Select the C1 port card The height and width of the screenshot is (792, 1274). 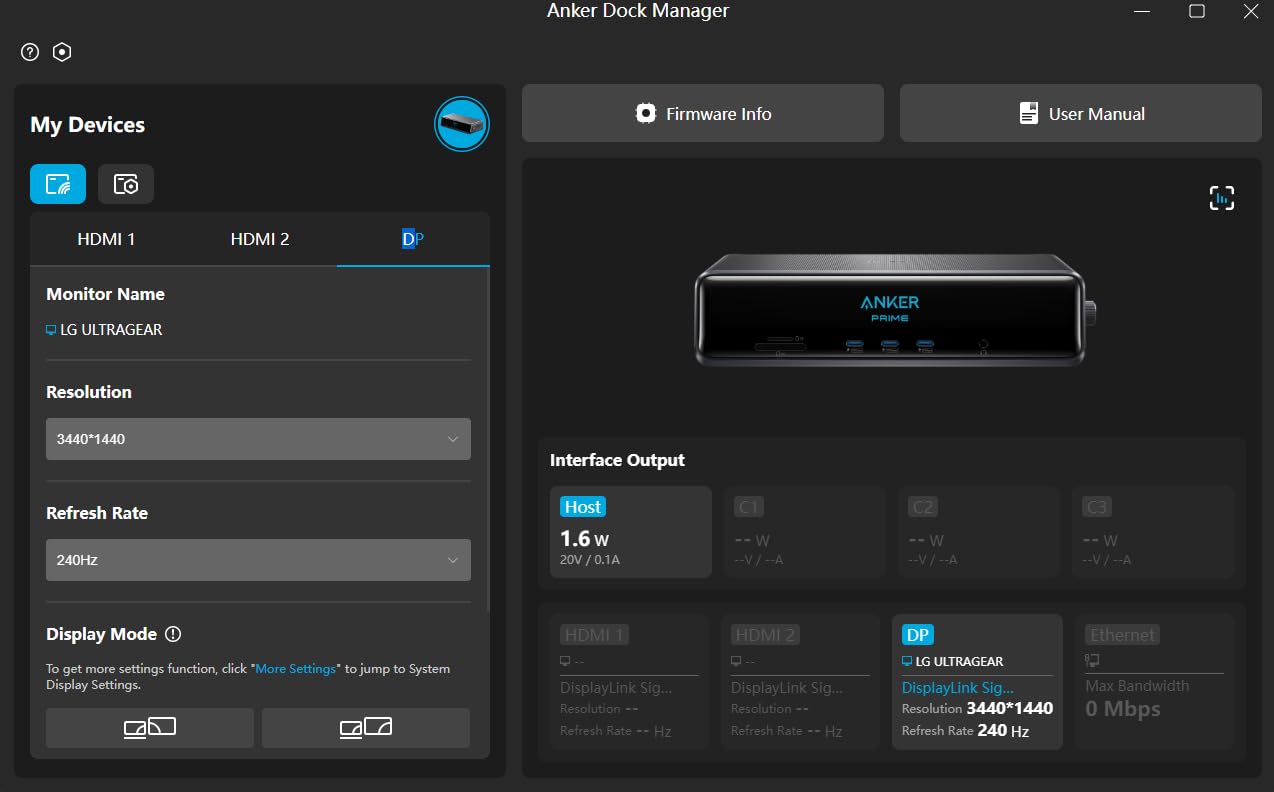click(x=805, y=532)
